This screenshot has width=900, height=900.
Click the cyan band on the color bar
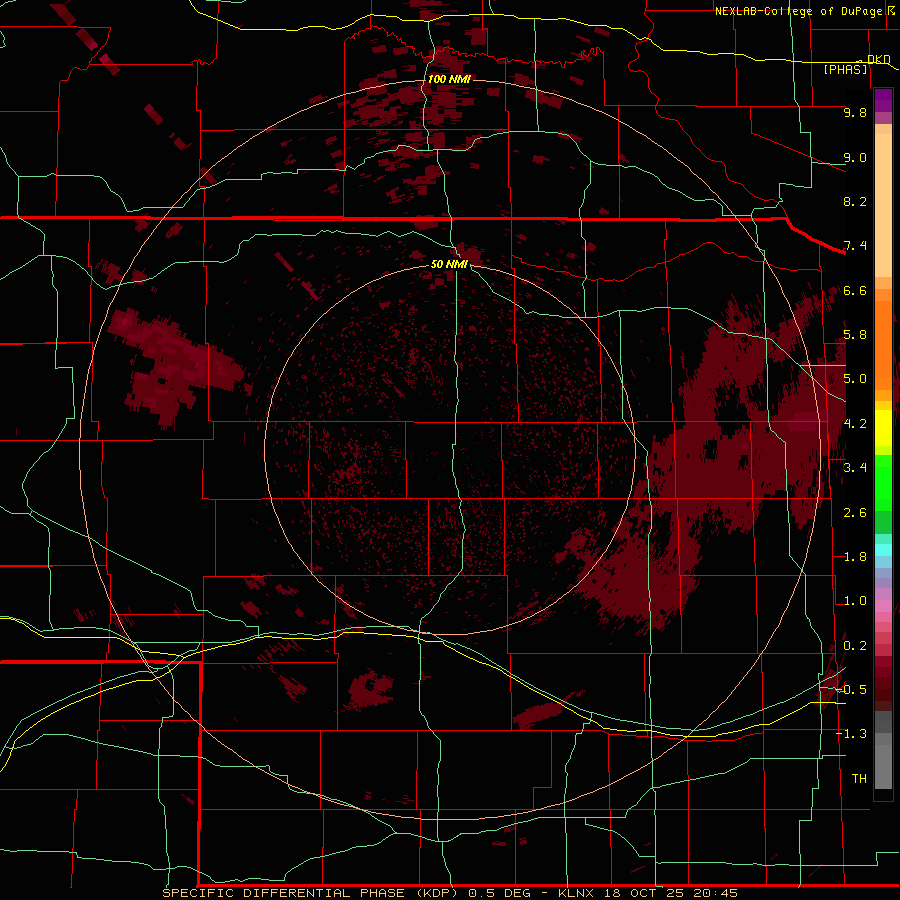tap(883, 549)
